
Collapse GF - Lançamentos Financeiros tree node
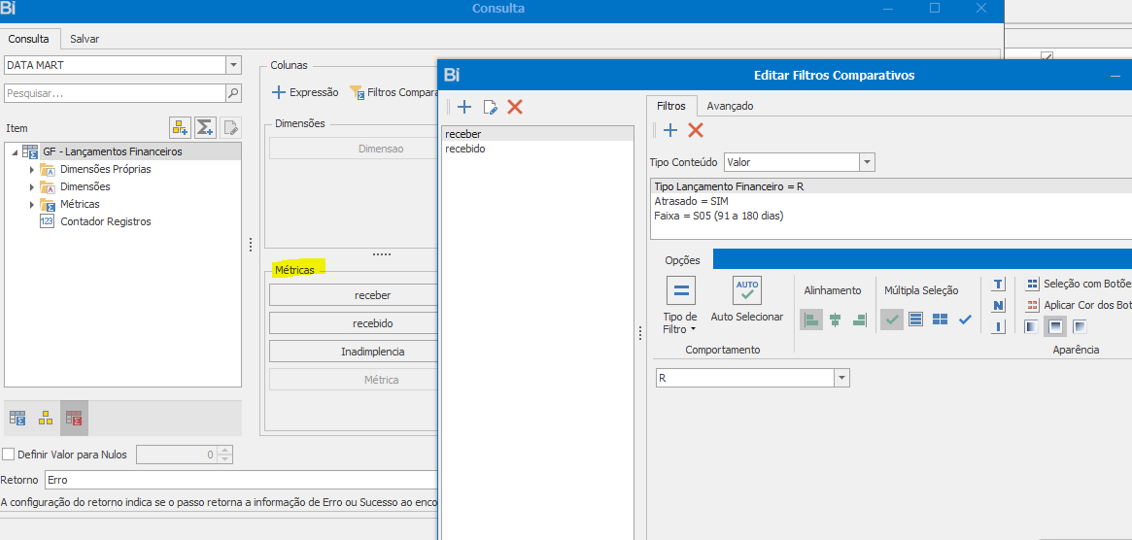14,152
